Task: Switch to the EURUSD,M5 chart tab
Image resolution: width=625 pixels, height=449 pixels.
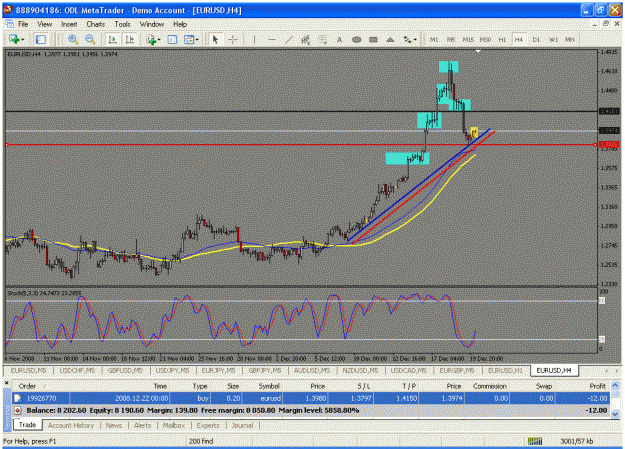Action: pyautogui.click(x=28, y=370)
